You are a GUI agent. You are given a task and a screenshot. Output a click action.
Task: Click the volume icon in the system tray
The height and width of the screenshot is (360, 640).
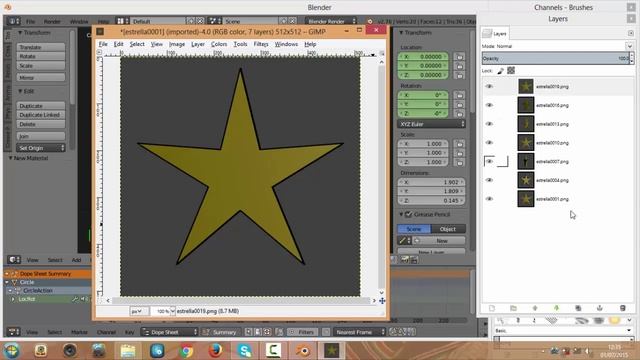587,351
